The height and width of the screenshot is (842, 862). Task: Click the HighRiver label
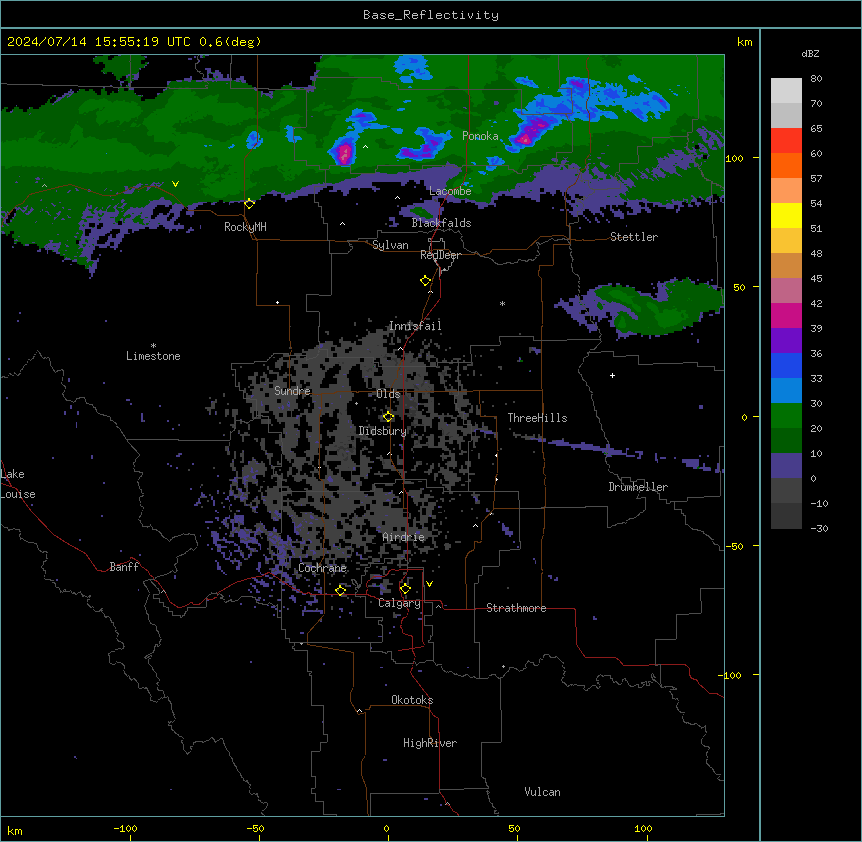430,743
